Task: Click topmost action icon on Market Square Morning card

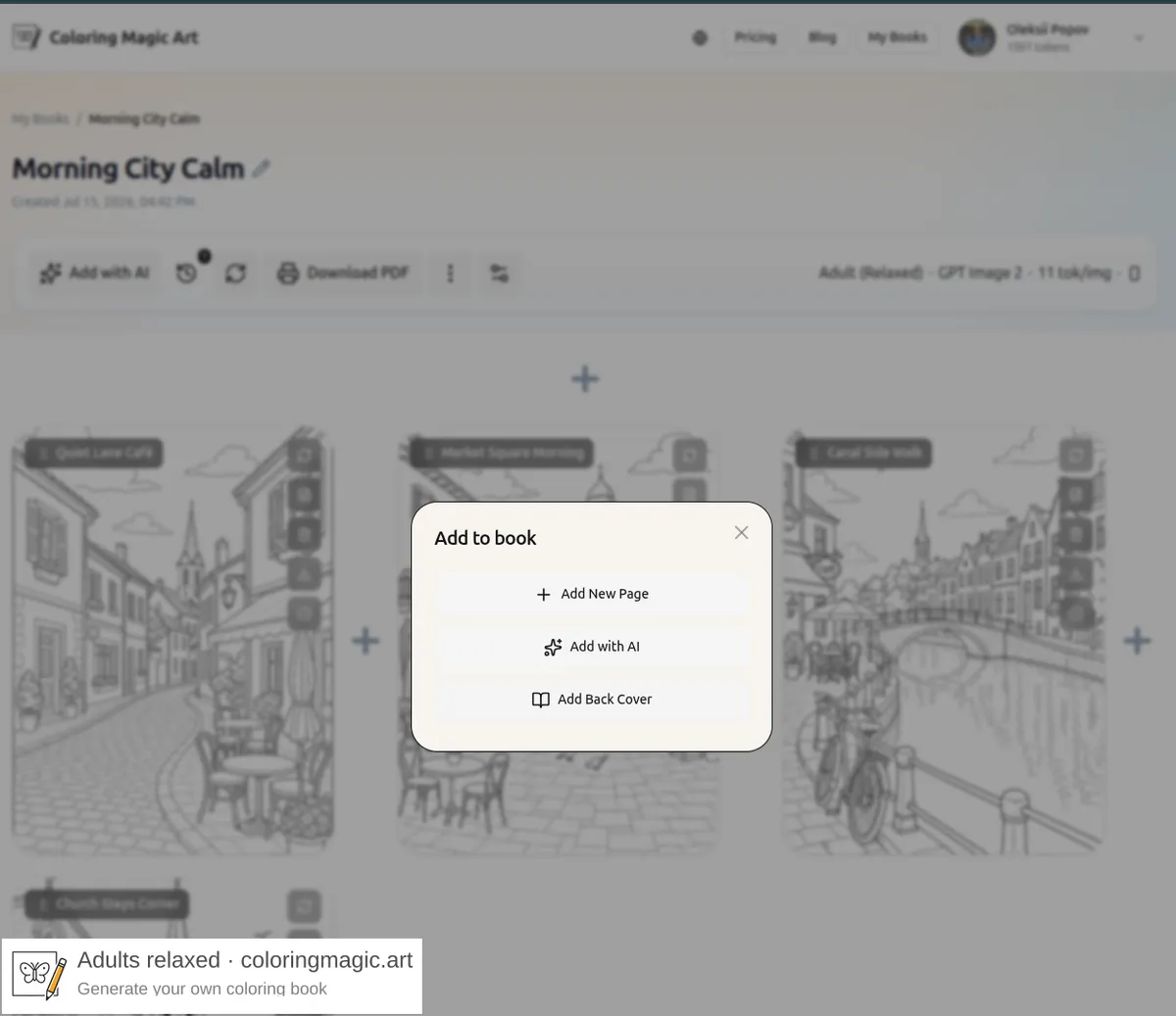Action: (689, 456)
